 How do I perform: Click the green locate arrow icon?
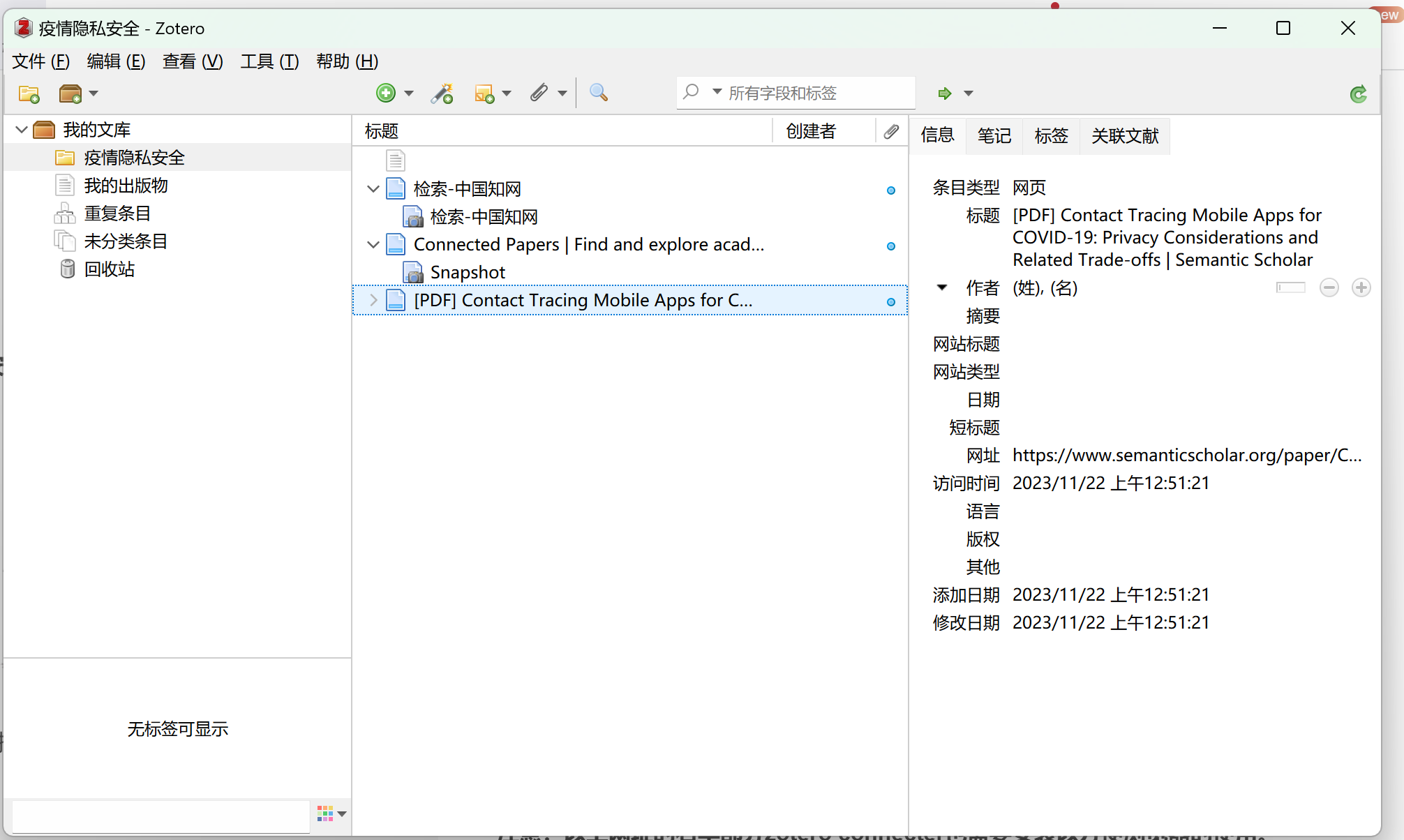[945, 93]
